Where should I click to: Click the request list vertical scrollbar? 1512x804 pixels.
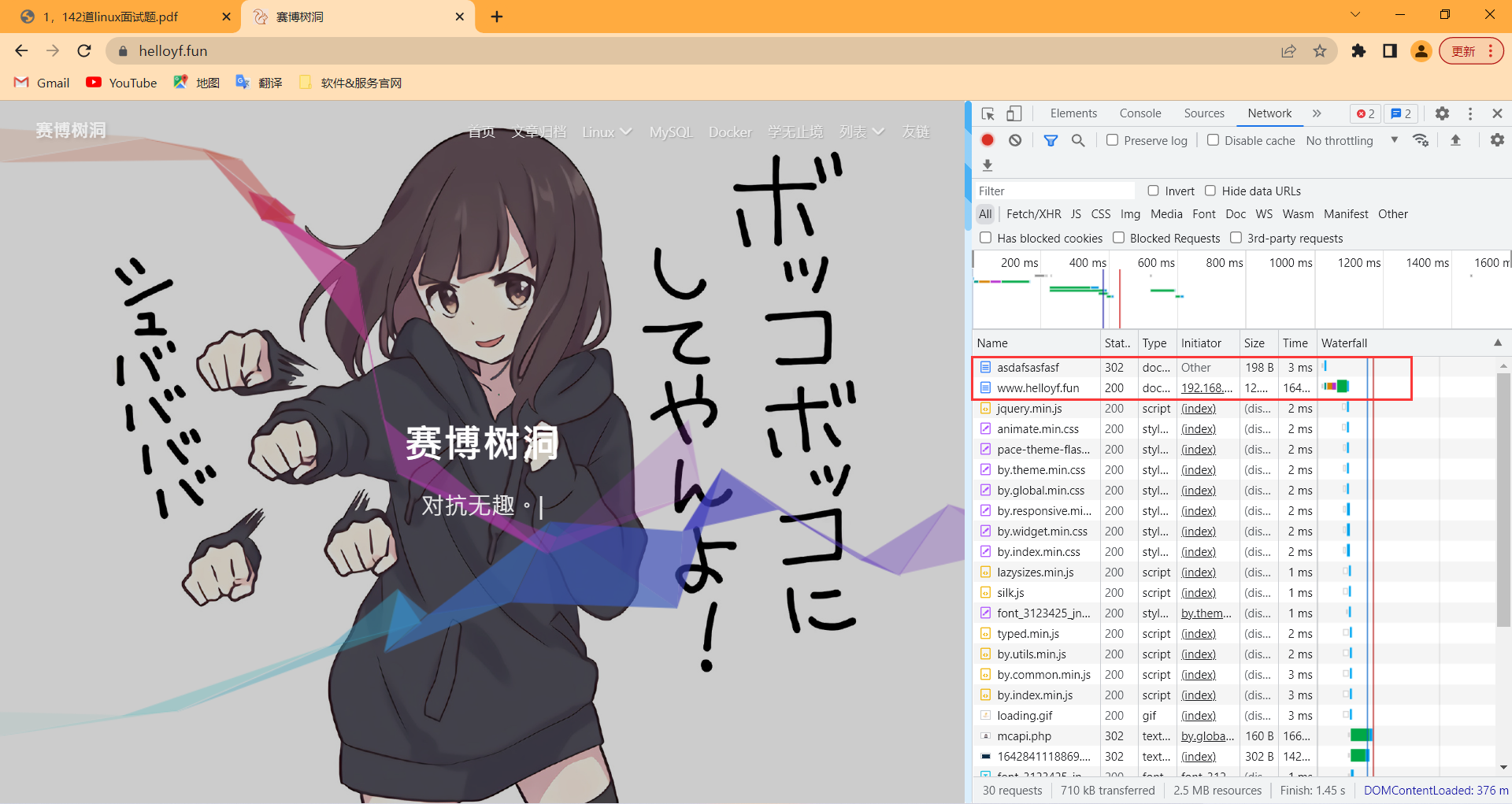pos(1503,501)
